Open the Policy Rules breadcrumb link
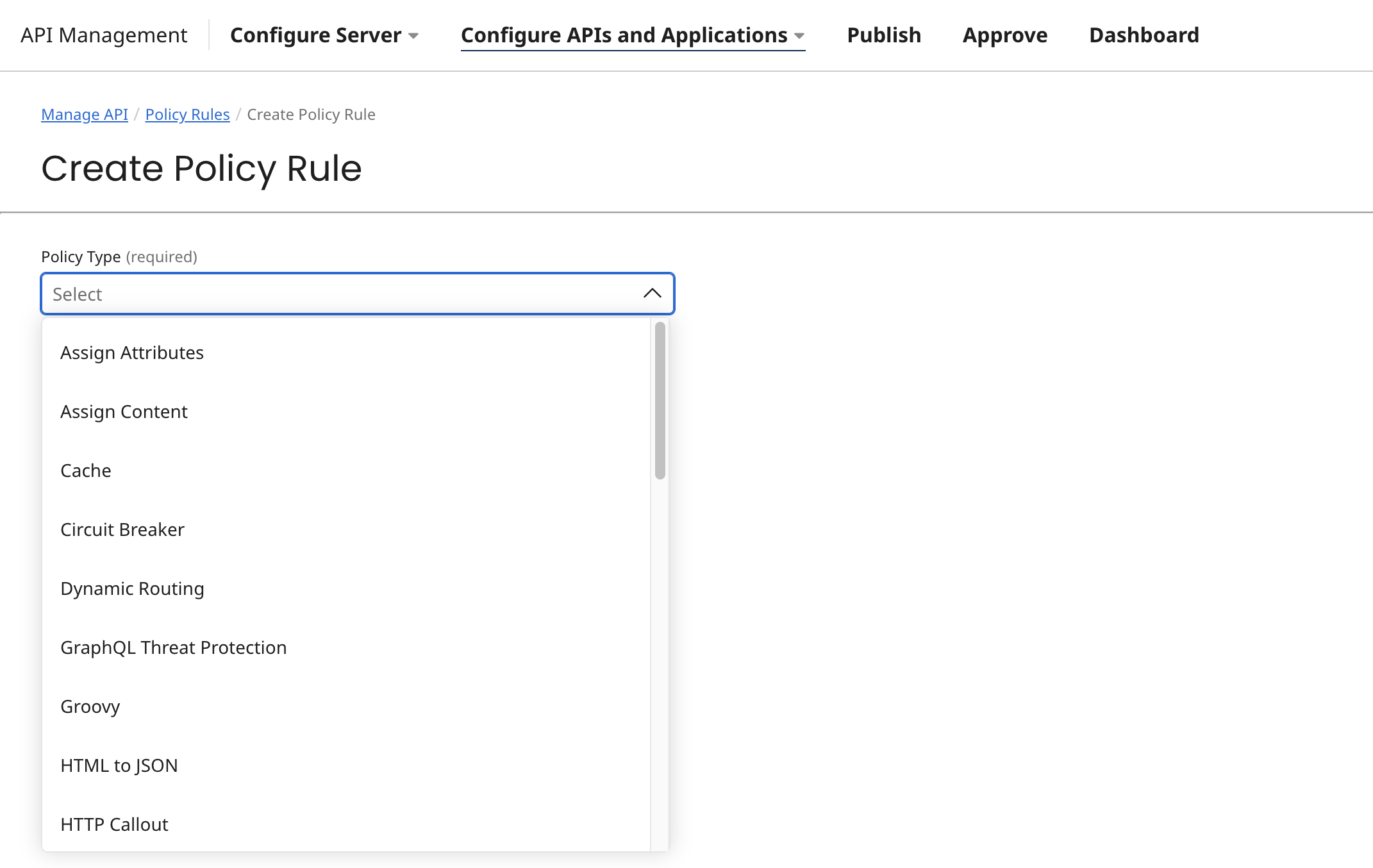 [x=187, y=114]
